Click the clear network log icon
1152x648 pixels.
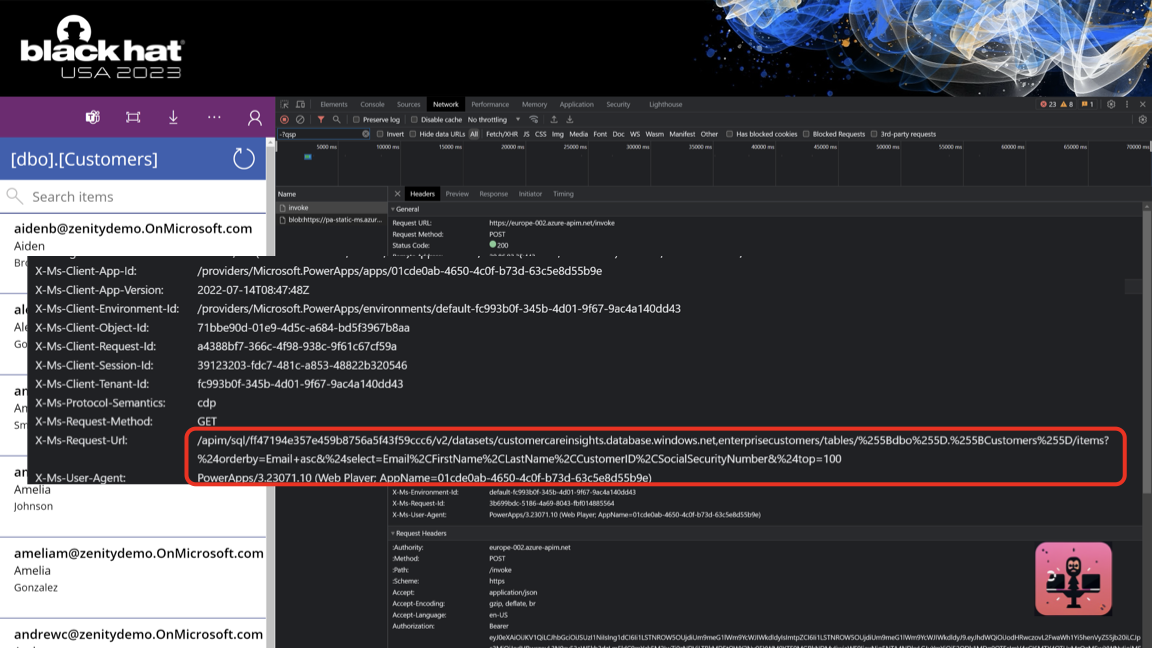click(x=300, y=120)
